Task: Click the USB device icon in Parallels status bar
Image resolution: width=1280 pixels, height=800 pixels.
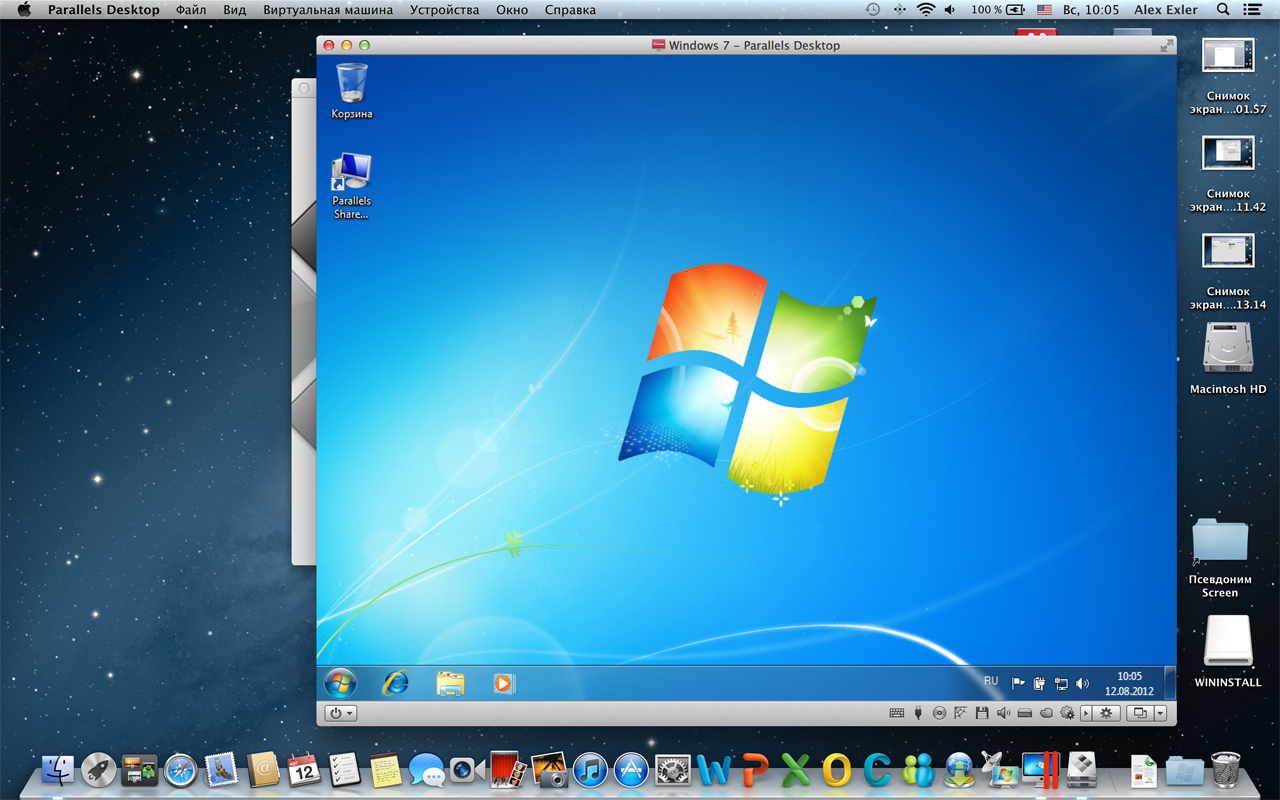Action: click(x=918, y=713)
